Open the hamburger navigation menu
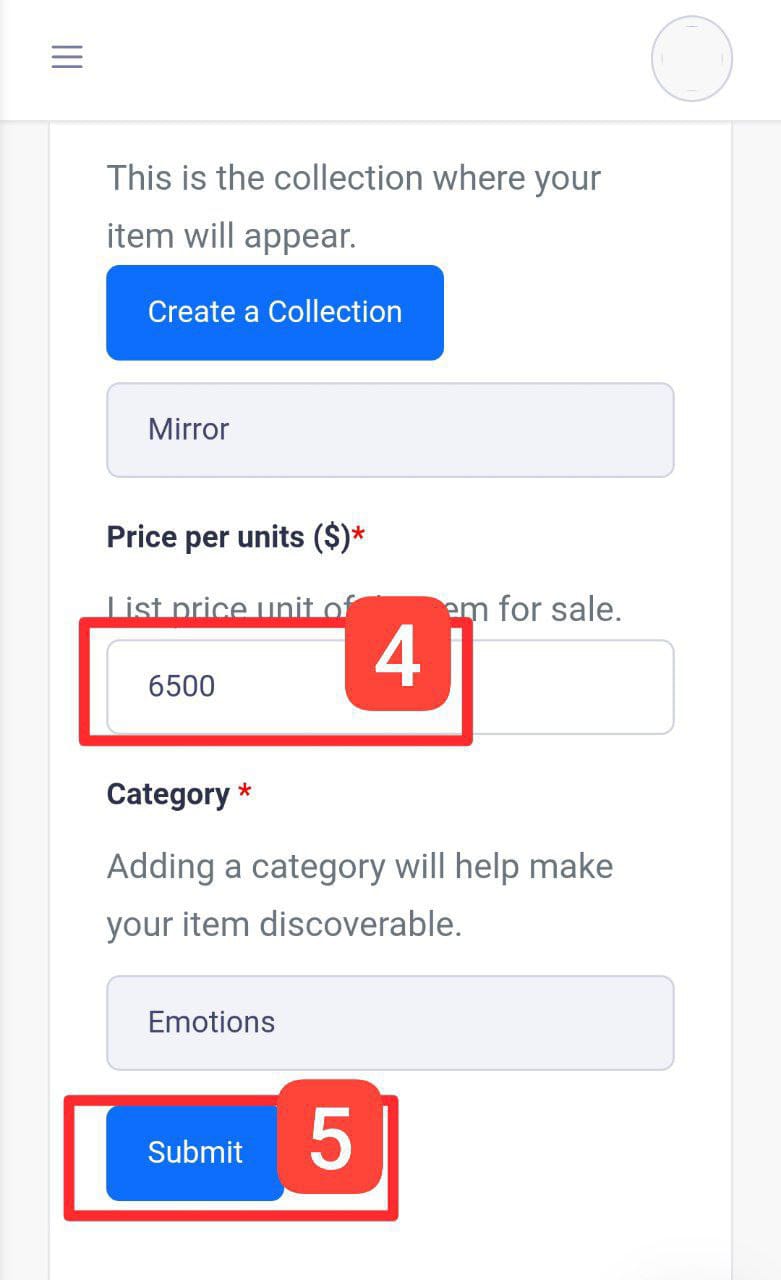This screenshot has height=1280, width=781. 67,57
